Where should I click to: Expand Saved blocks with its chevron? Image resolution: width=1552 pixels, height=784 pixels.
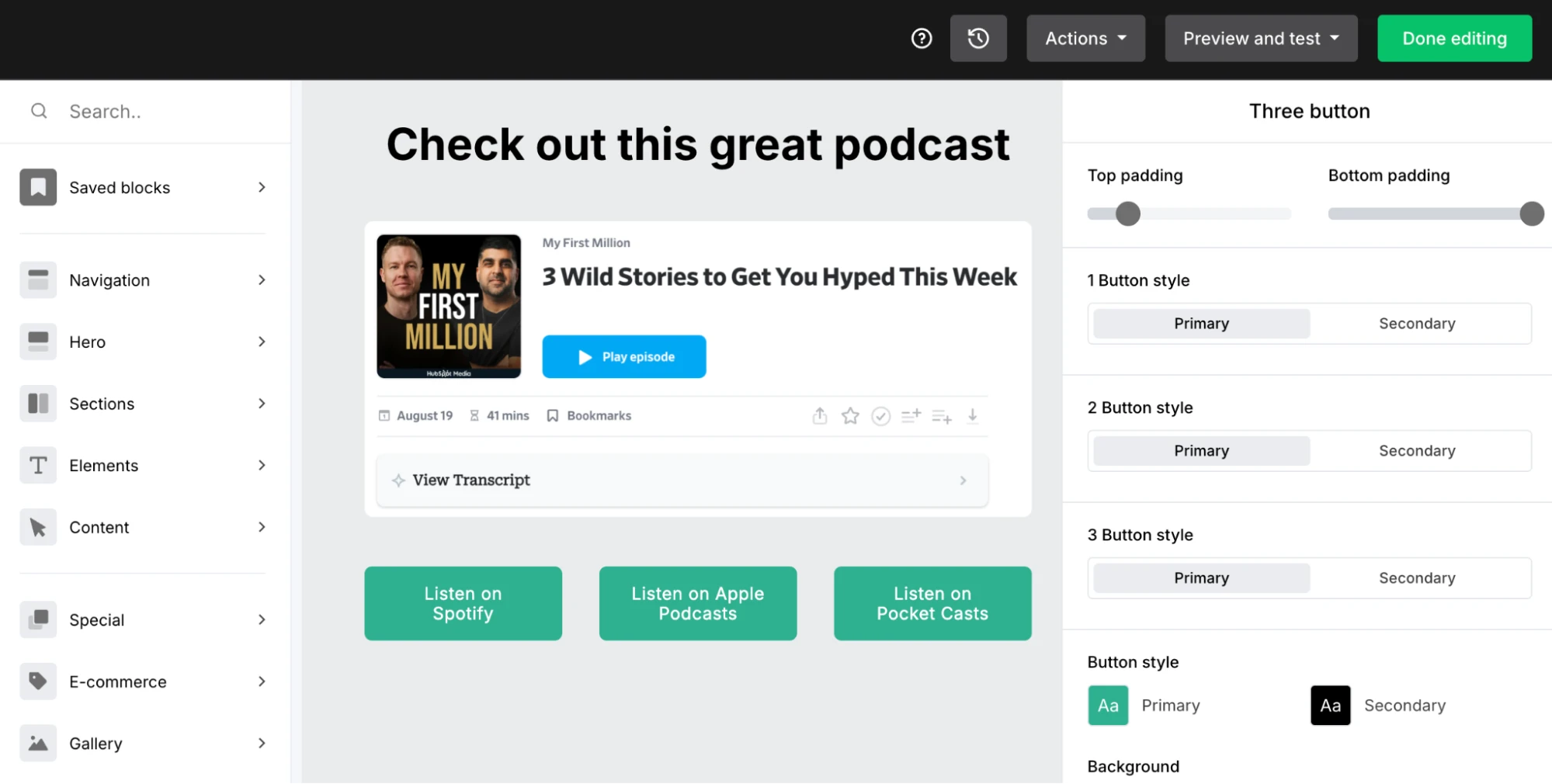262,187
